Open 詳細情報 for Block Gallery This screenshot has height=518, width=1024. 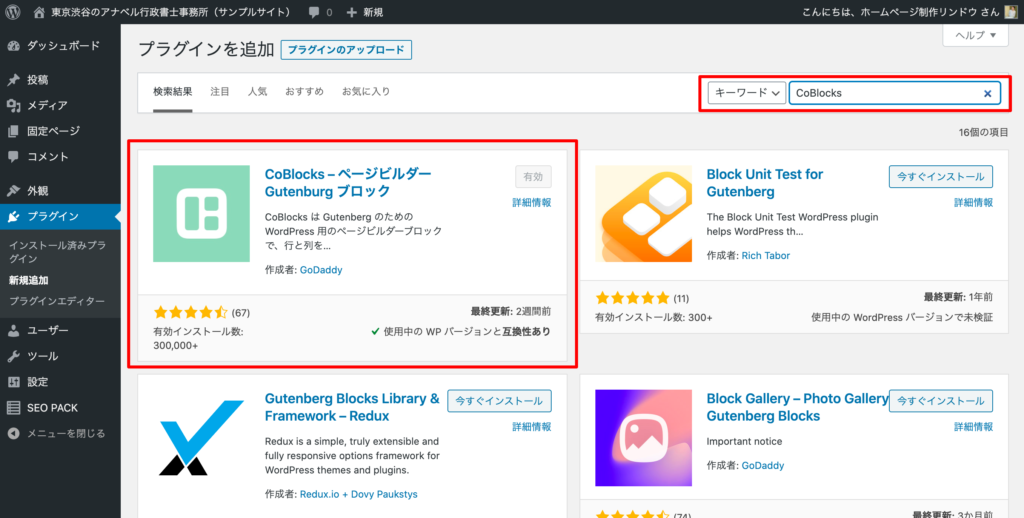tap(973, 427)
